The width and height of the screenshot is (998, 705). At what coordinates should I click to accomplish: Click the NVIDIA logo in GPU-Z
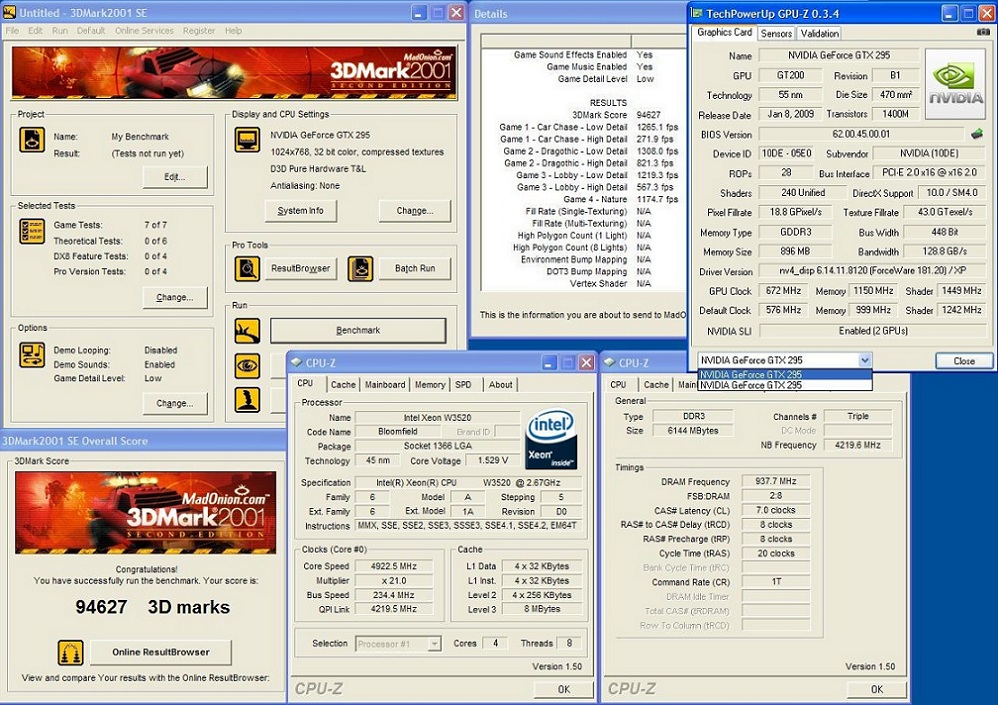(x=955, y=83)
